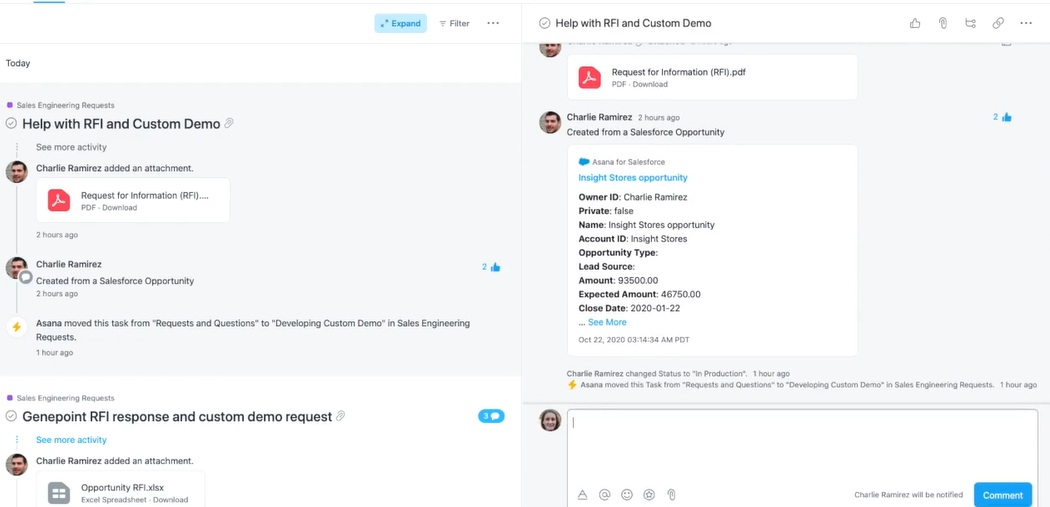Click the Amount: 93500.00 row
This screenshot has width=1050, height=507.
pyautogui.click(x=618, y=281)
